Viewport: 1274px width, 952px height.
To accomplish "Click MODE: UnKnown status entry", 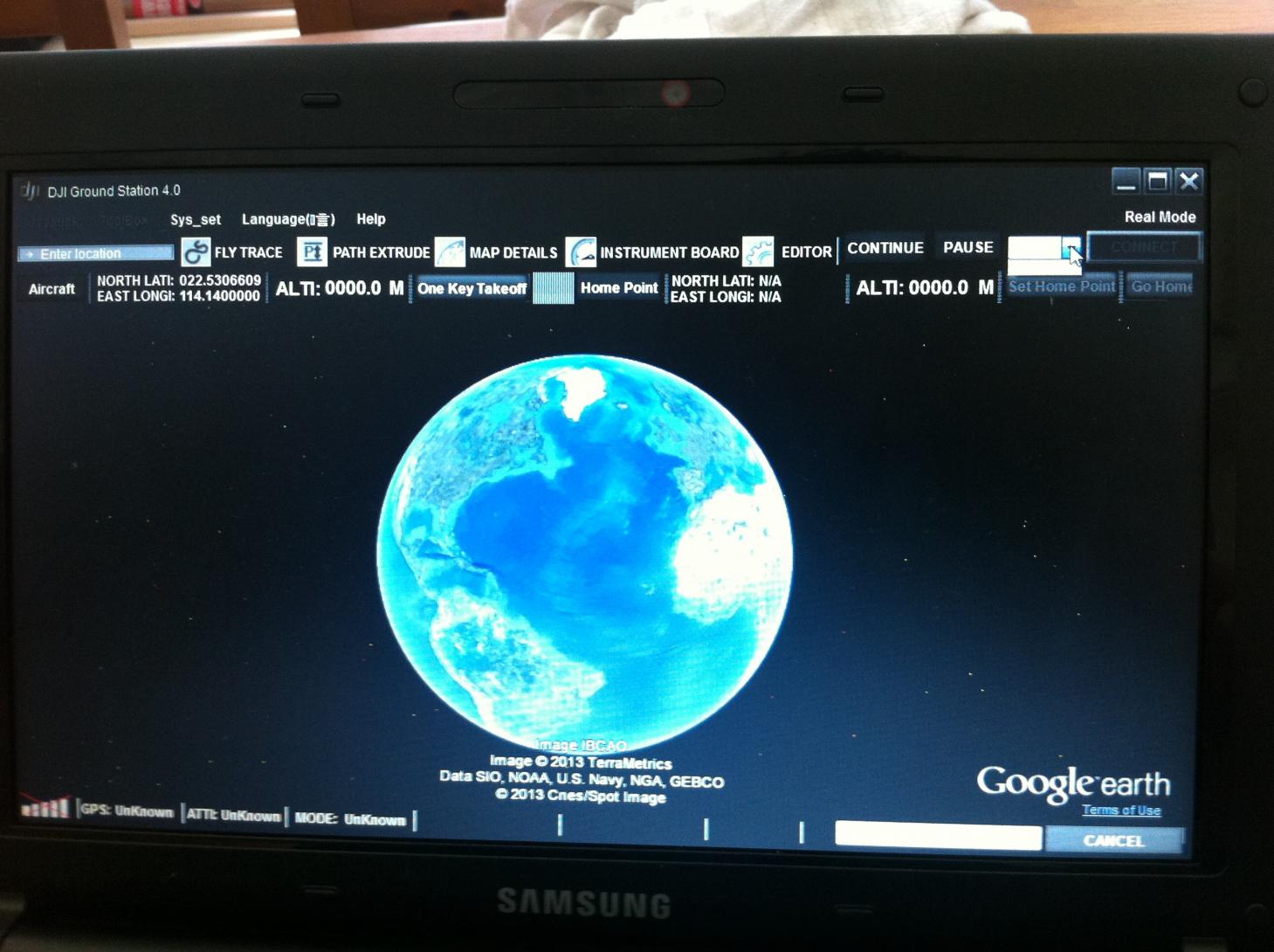I will pyautogui.click(x=350, y=819).
